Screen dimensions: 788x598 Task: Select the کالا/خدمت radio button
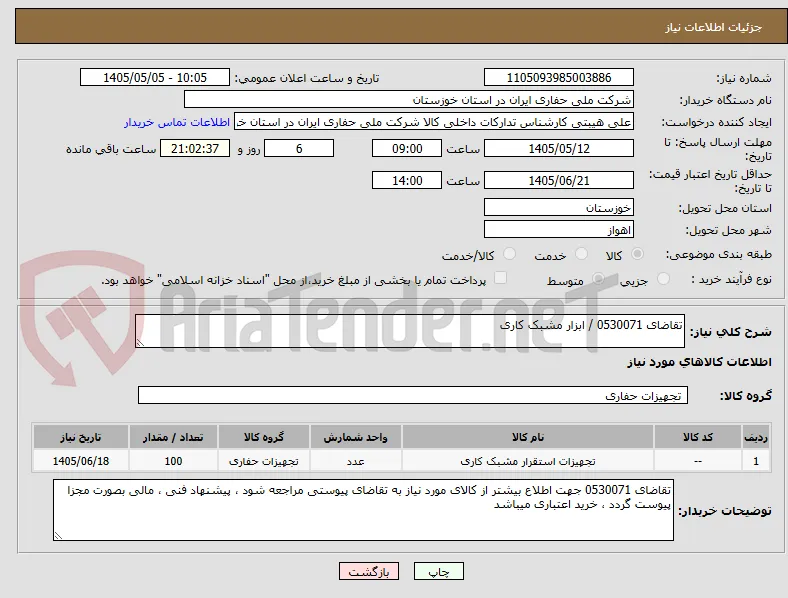click(510, 254)
